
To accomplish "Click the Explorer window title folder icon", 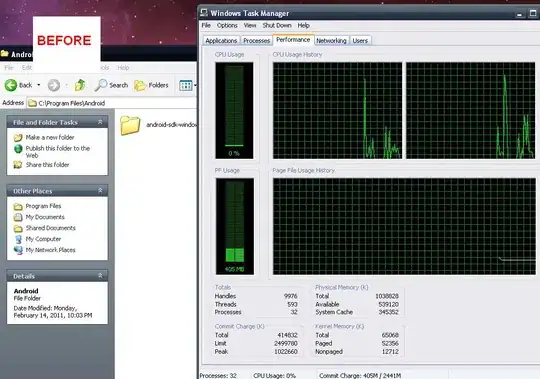I will coord(4,54).
